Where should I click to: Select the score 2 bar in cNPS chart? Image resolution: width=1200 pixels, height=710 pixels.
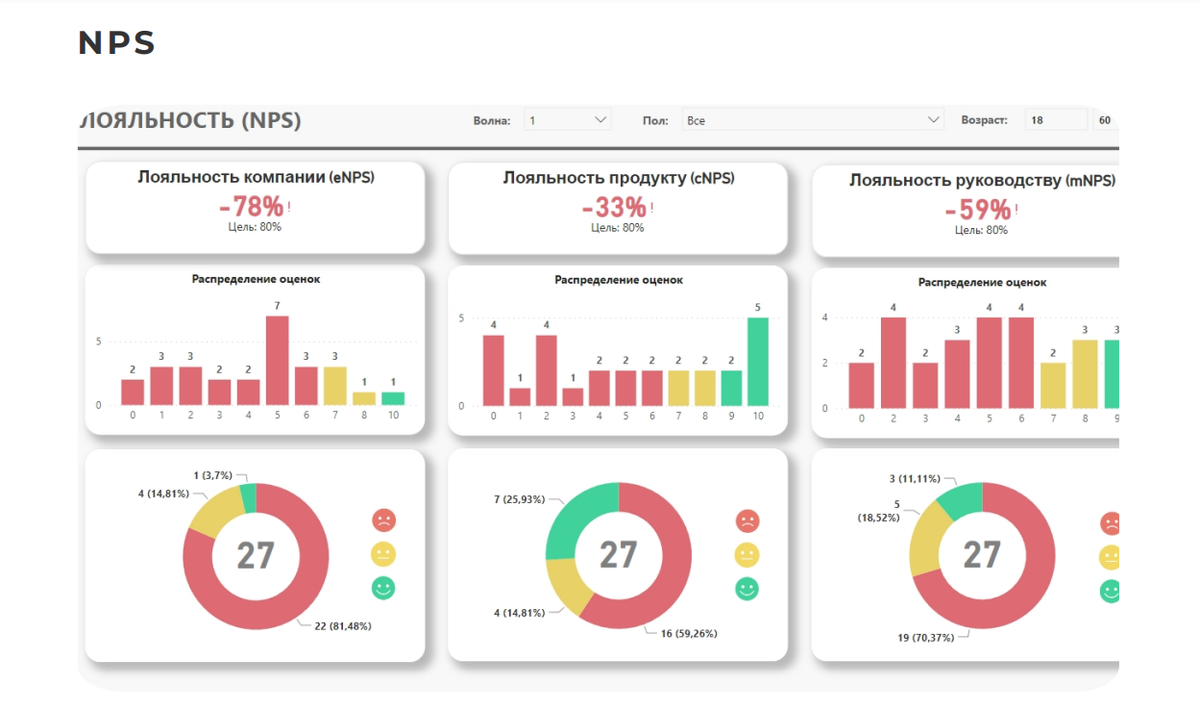tap(546, 370)
